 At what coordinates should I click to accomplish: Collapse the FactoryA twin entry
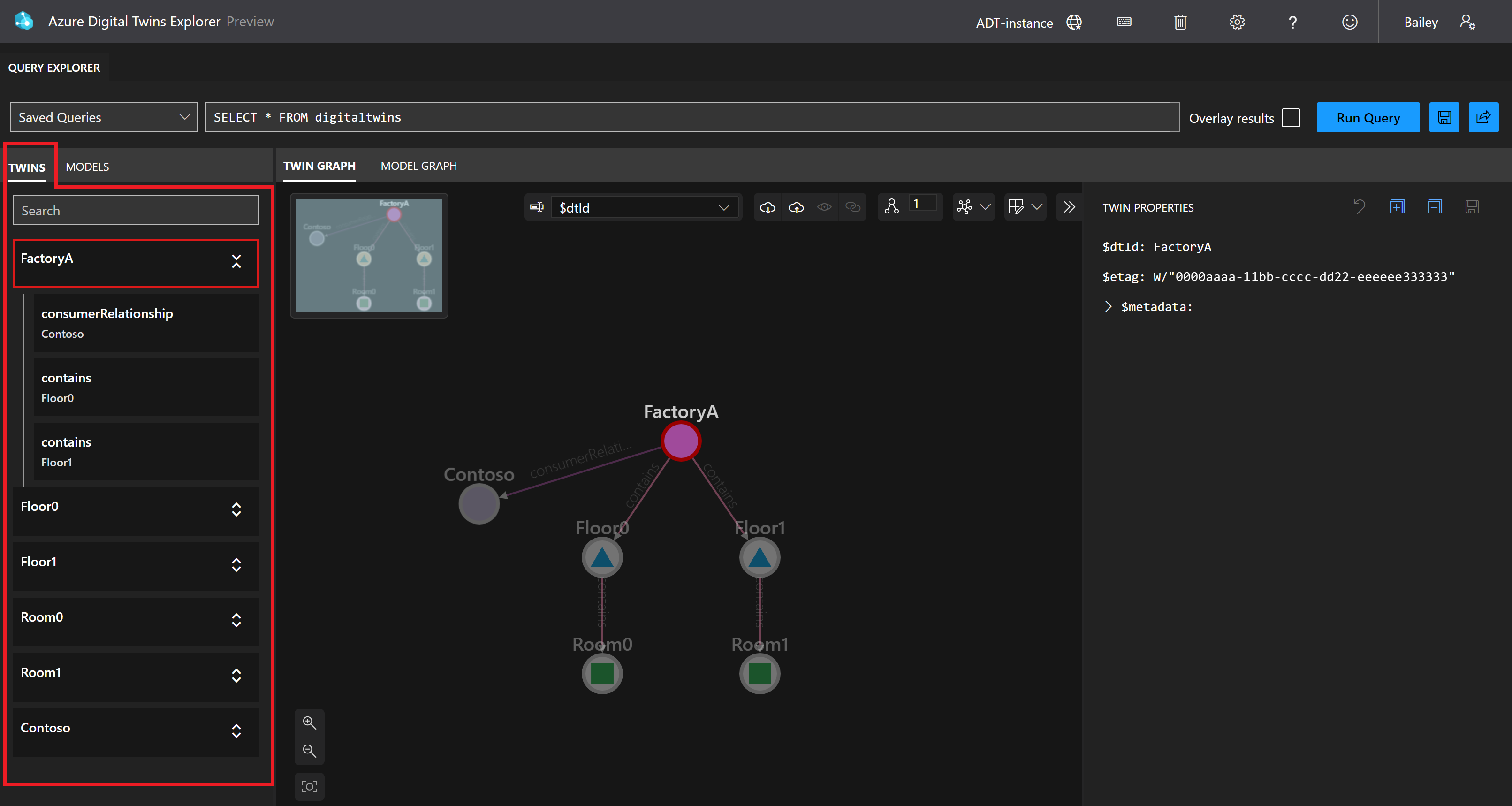(x=236, y=262)
